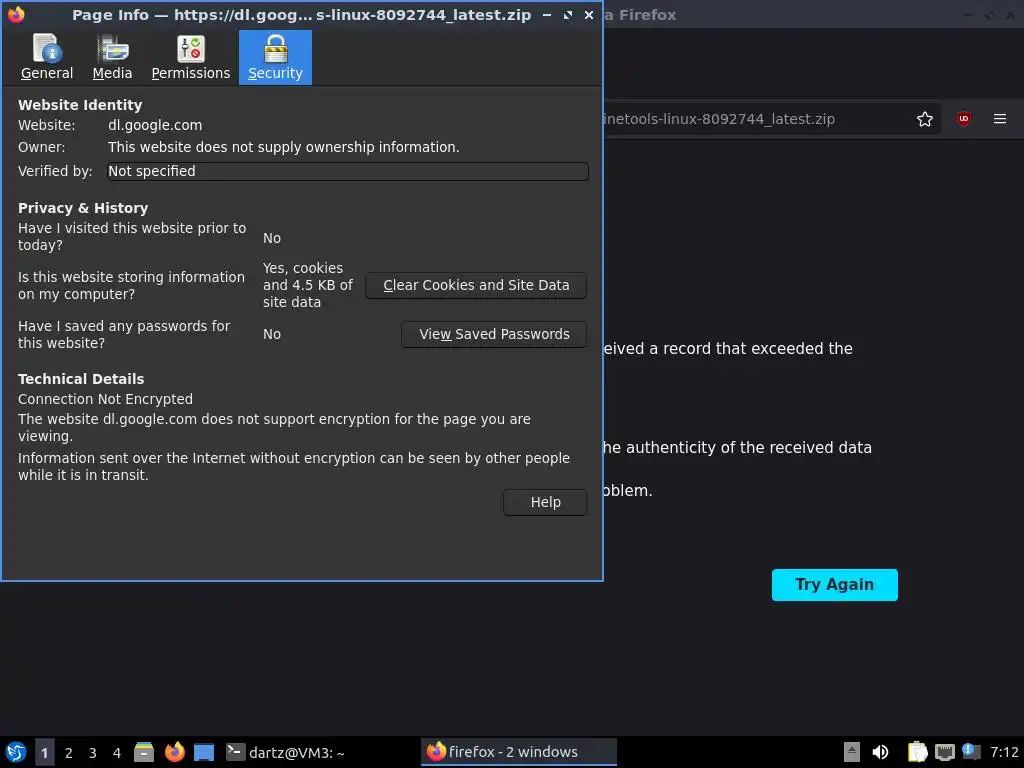Viewport: 1024px width, 768px height.
Task: Click the network connection tray icon
Action: 944,752
